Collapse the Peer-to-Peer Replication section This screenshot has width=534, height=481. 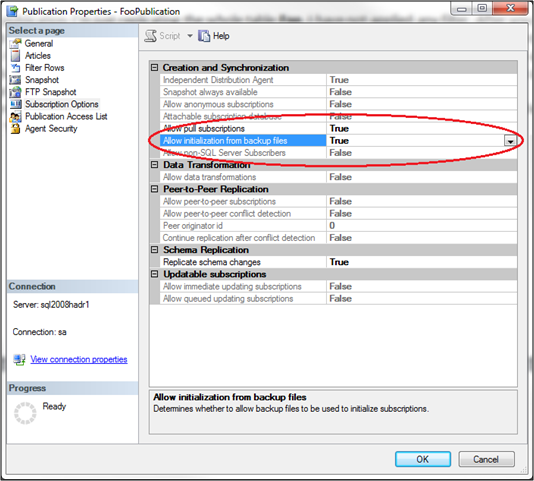[155, 189]
